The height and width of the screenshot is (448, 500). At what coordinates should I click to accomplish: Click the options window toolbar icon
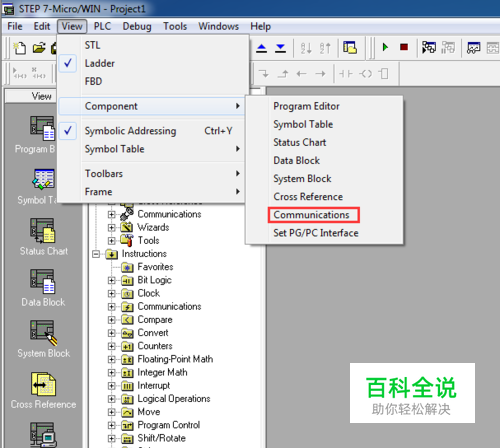point(350,47)
